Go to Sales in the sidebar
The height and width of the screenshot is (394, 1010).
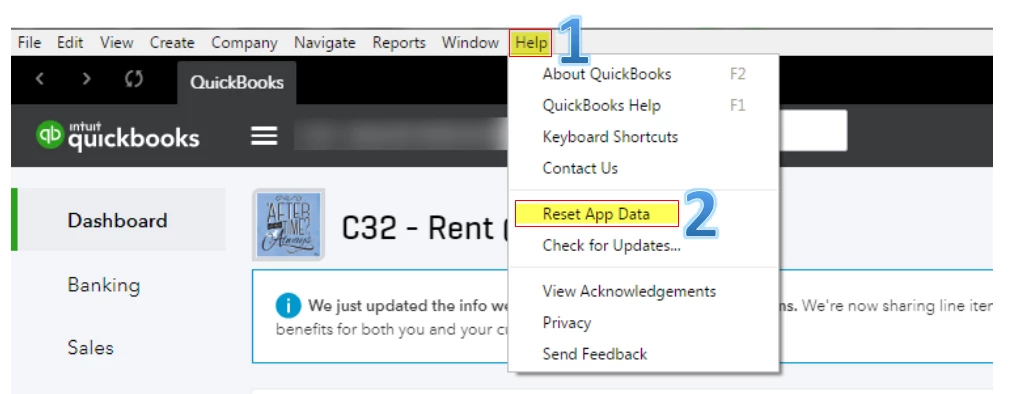[x=90, y=348]
